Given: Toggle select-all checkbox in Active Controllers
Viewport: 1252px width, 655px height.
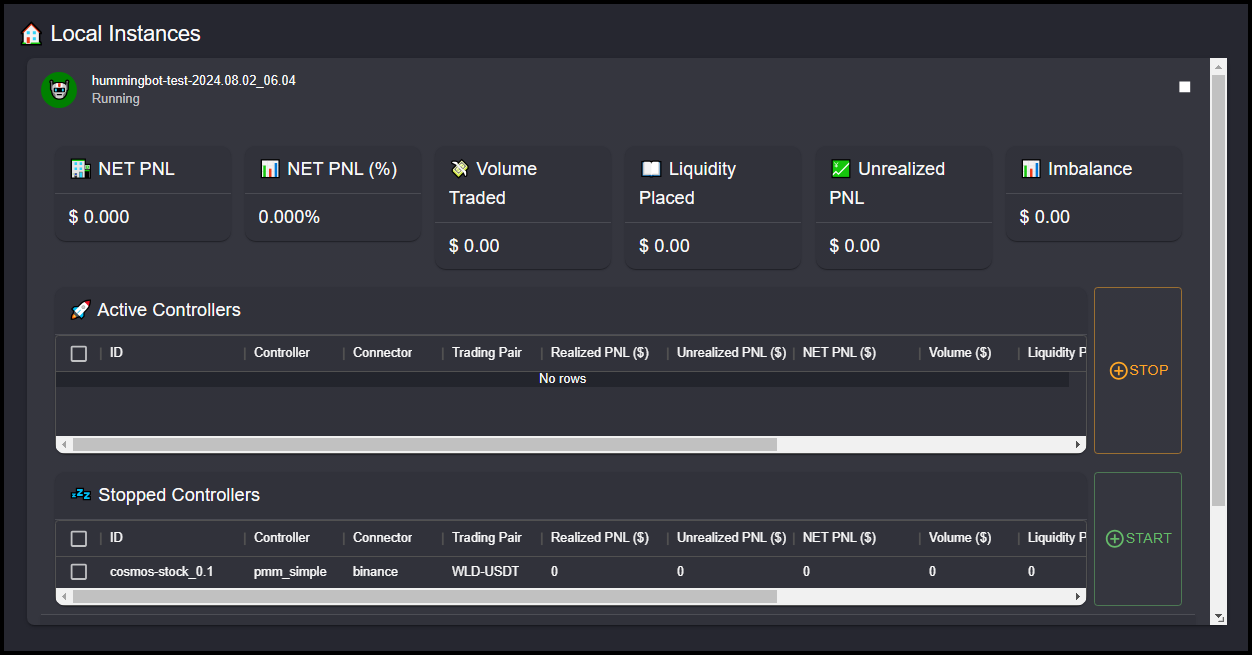Looking at the screenshot, I should click(x=79, y=353).
